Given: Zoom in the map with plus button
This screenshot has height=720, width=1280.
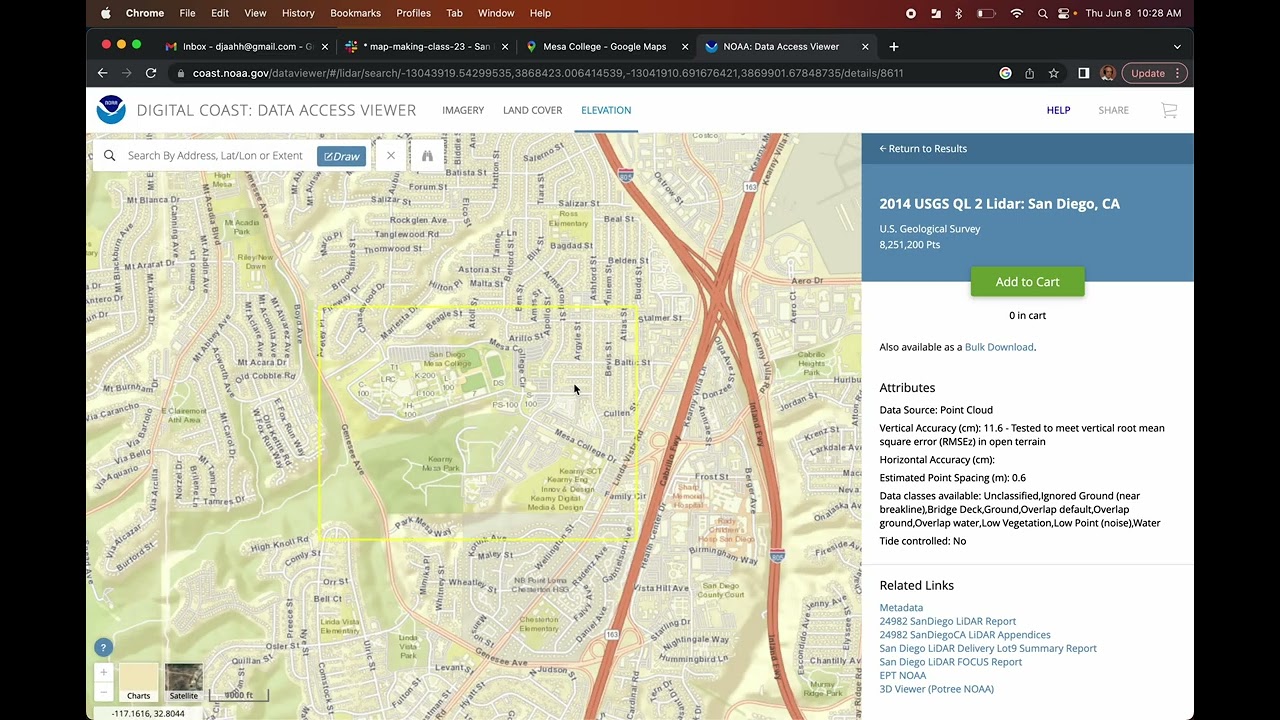Looking at the screenshot, I should [x=103, y=672].
